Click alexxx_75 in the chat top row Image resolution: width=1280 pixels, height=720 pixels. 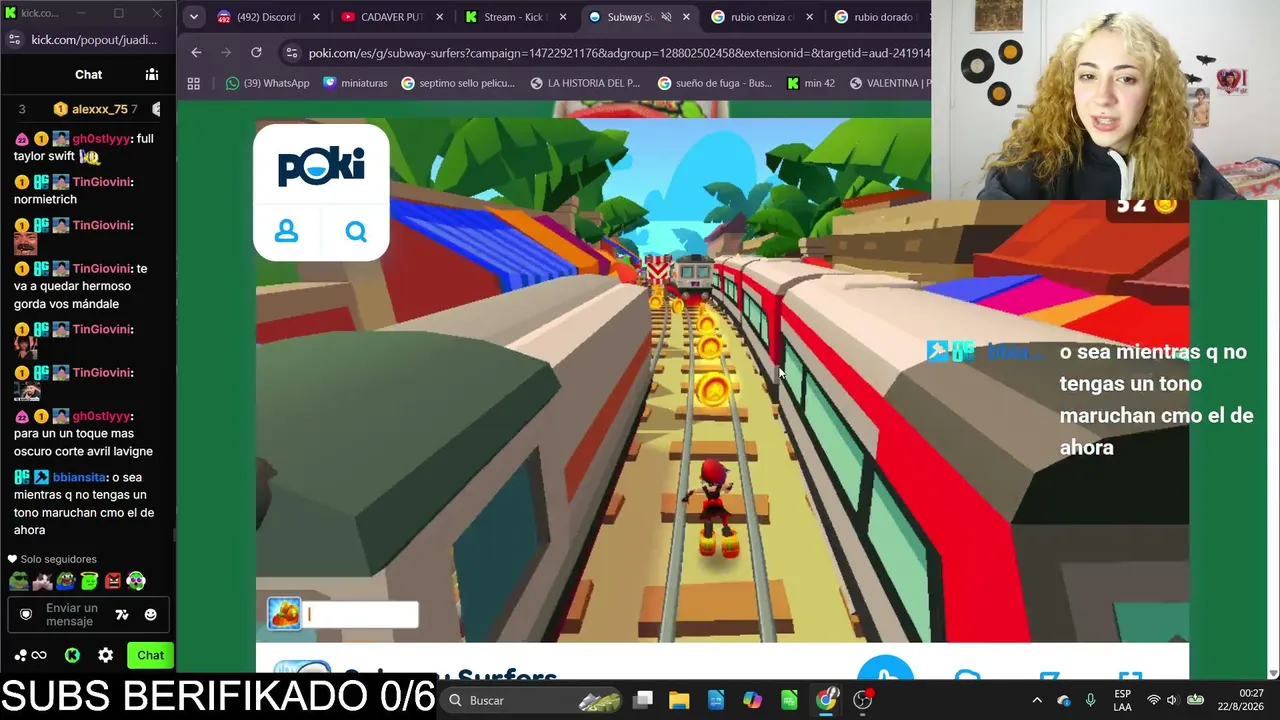pyautogui.click(x=99, y=109)
